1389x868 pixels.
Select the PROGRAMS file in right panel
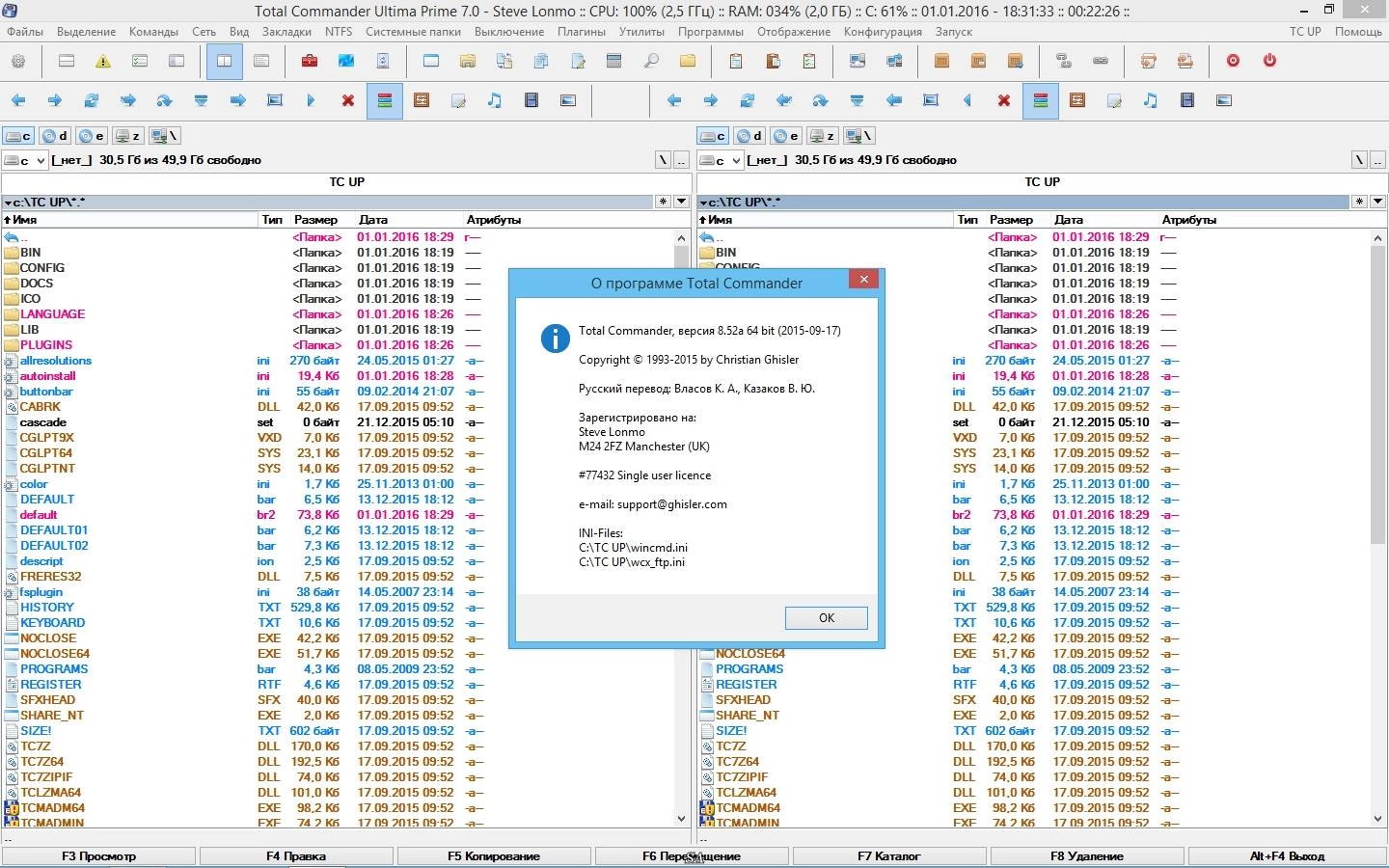point(749,668)
